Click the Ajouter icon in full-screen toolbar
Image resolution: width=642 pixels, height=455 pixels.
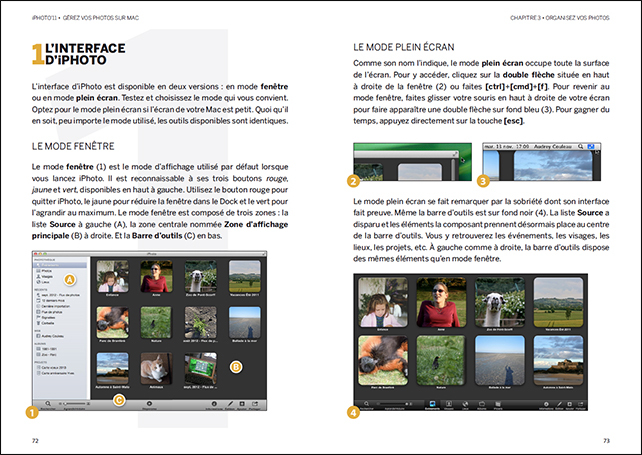pos(570,404)
